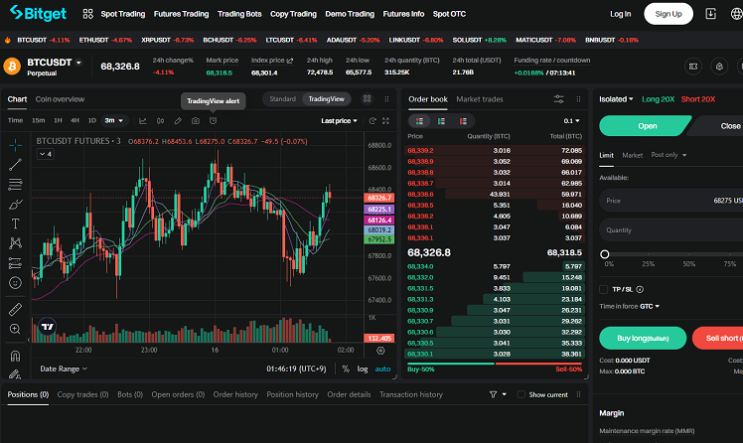Open the Open orders (0) tab
Screen dimensions: 743x443
pyautogui.click(x=178, y=394)
